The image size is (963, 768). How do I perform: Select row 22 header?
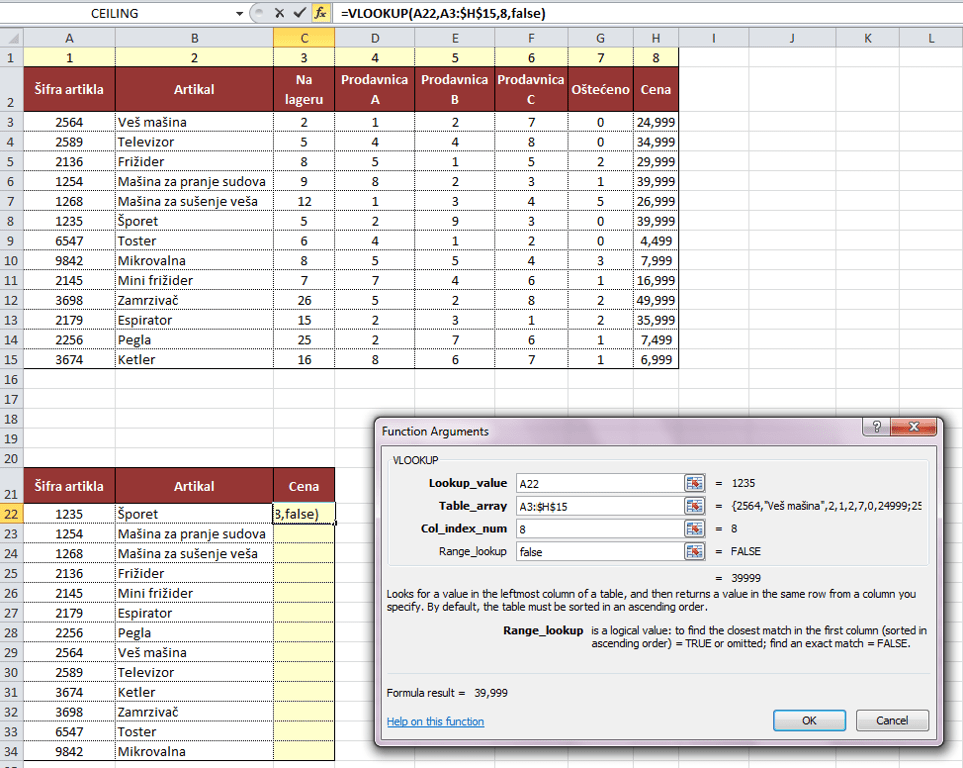(12, 514)
